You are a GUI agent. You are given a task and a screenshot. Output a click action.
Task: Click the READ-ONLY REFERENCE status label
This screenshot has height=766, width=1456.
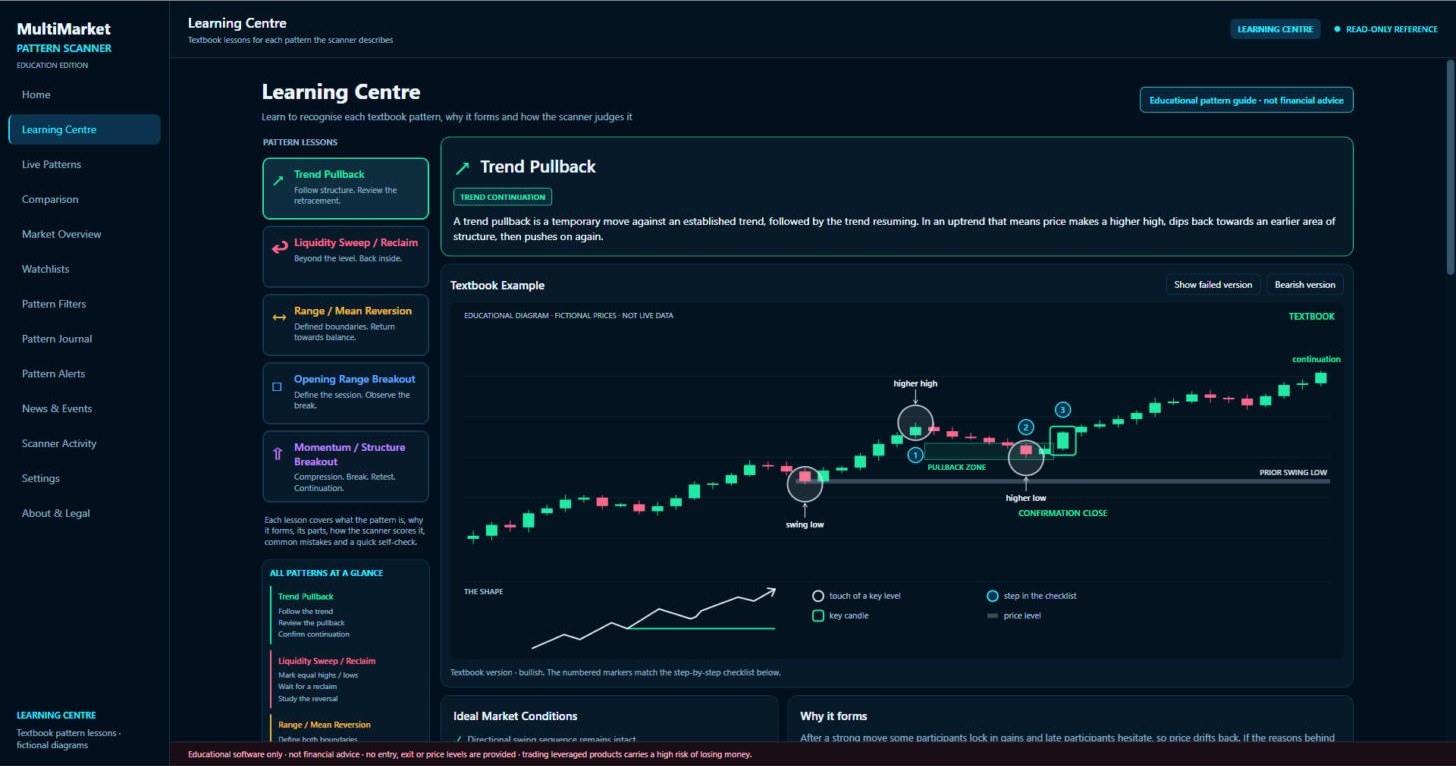pyautogui.click(x=1391, y=30)
